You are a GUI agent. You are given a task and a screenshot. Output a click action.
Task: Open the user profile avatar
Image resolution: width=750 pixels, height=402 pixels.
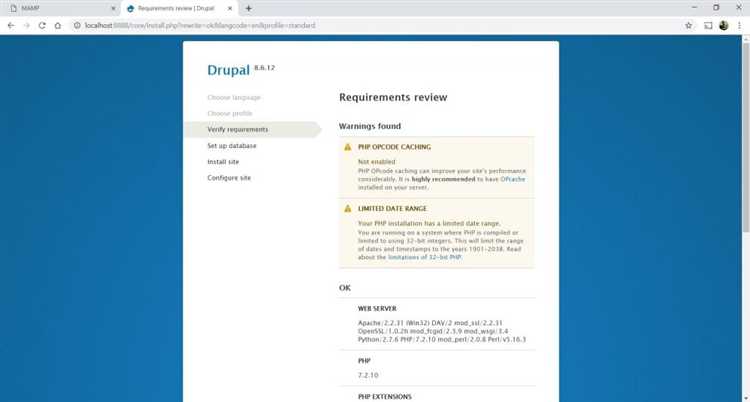coord(724,25)
